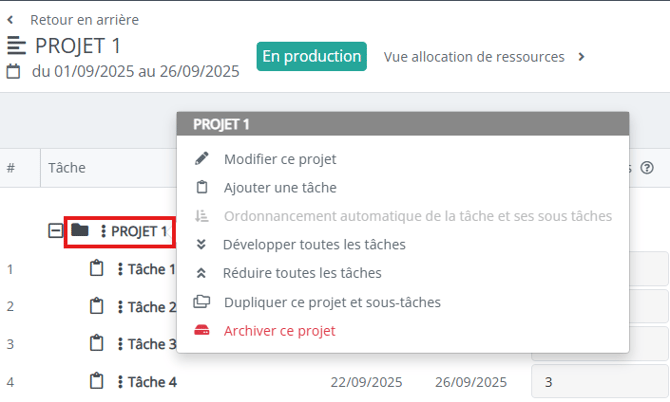Click the duplicate icon beside Dupliquer ce projet
Image resolution: width=670 pixels, height=402 pixels.
coord(202,302)
